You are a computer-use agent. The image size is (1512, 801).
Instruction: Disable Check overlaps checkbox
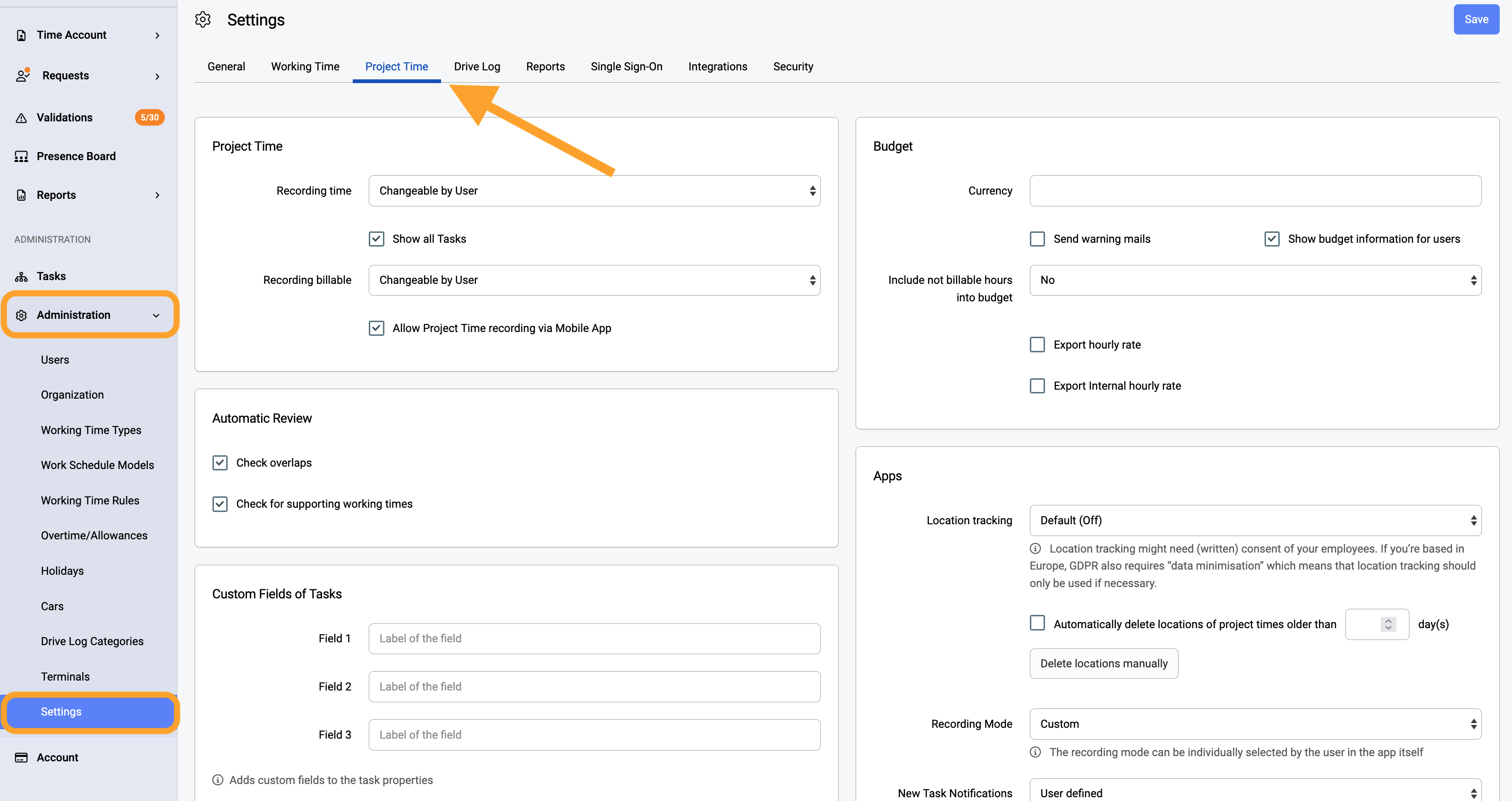click(220, 463)
